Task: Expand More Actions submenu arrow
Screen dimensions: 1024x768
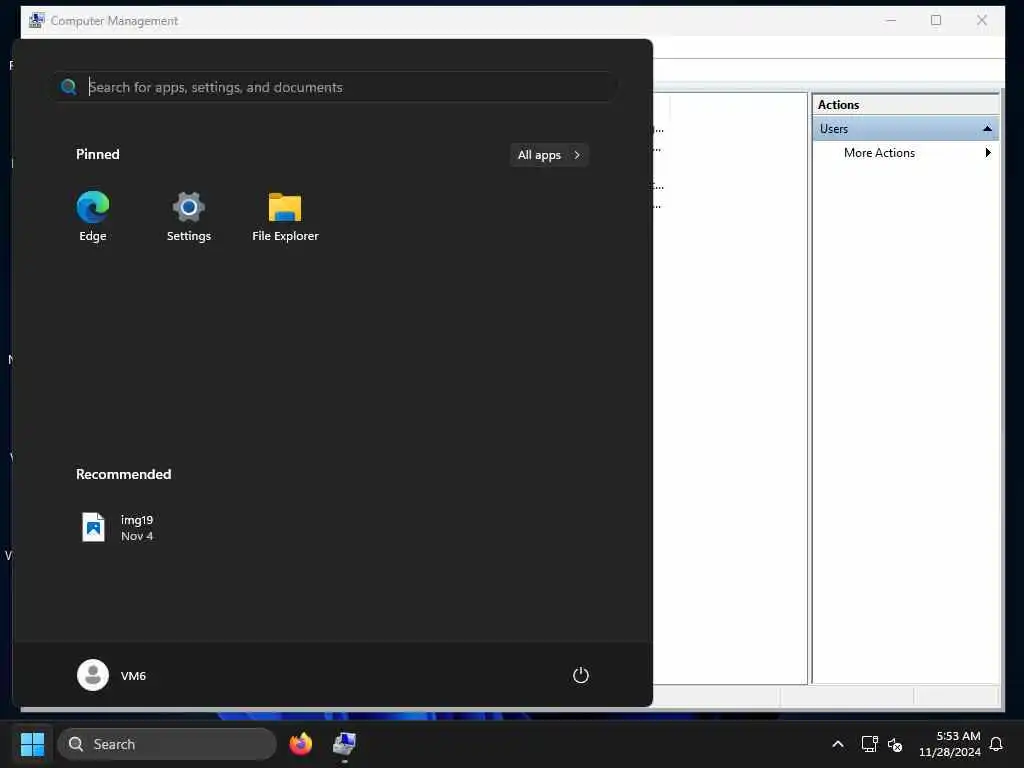Action: click(x=988, y=153)
